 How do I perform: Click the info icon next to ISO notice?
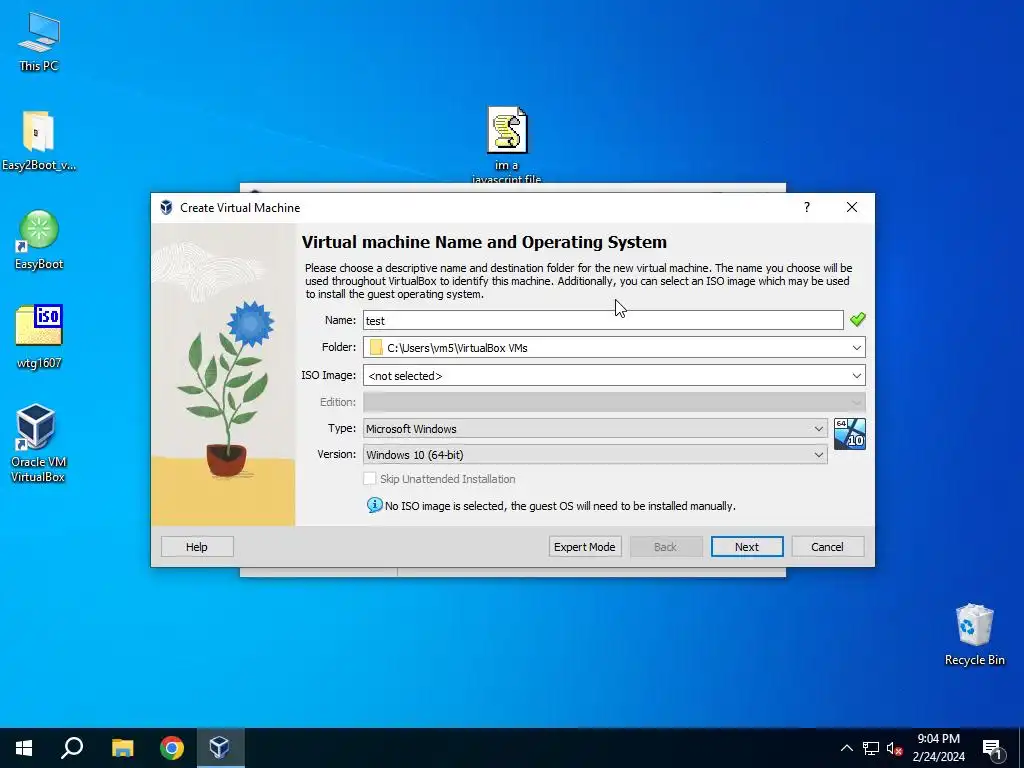point(374,505)
